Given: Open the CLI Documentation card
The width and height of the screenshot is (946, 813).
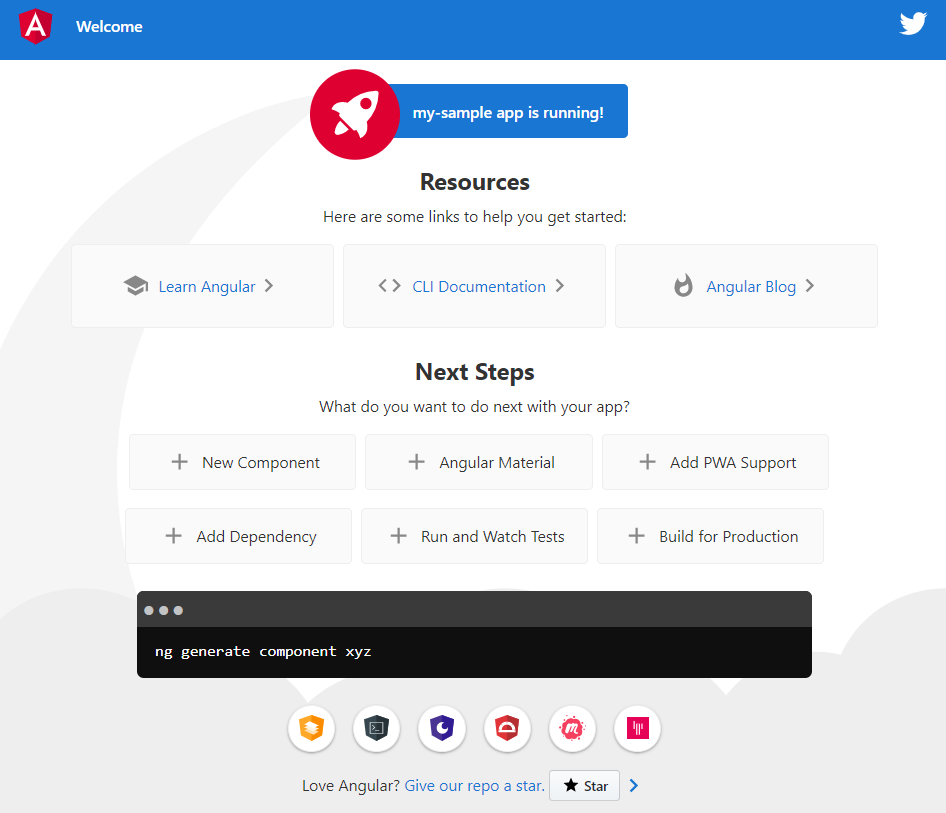Looking at the screenshot, I should click(474, 286).
